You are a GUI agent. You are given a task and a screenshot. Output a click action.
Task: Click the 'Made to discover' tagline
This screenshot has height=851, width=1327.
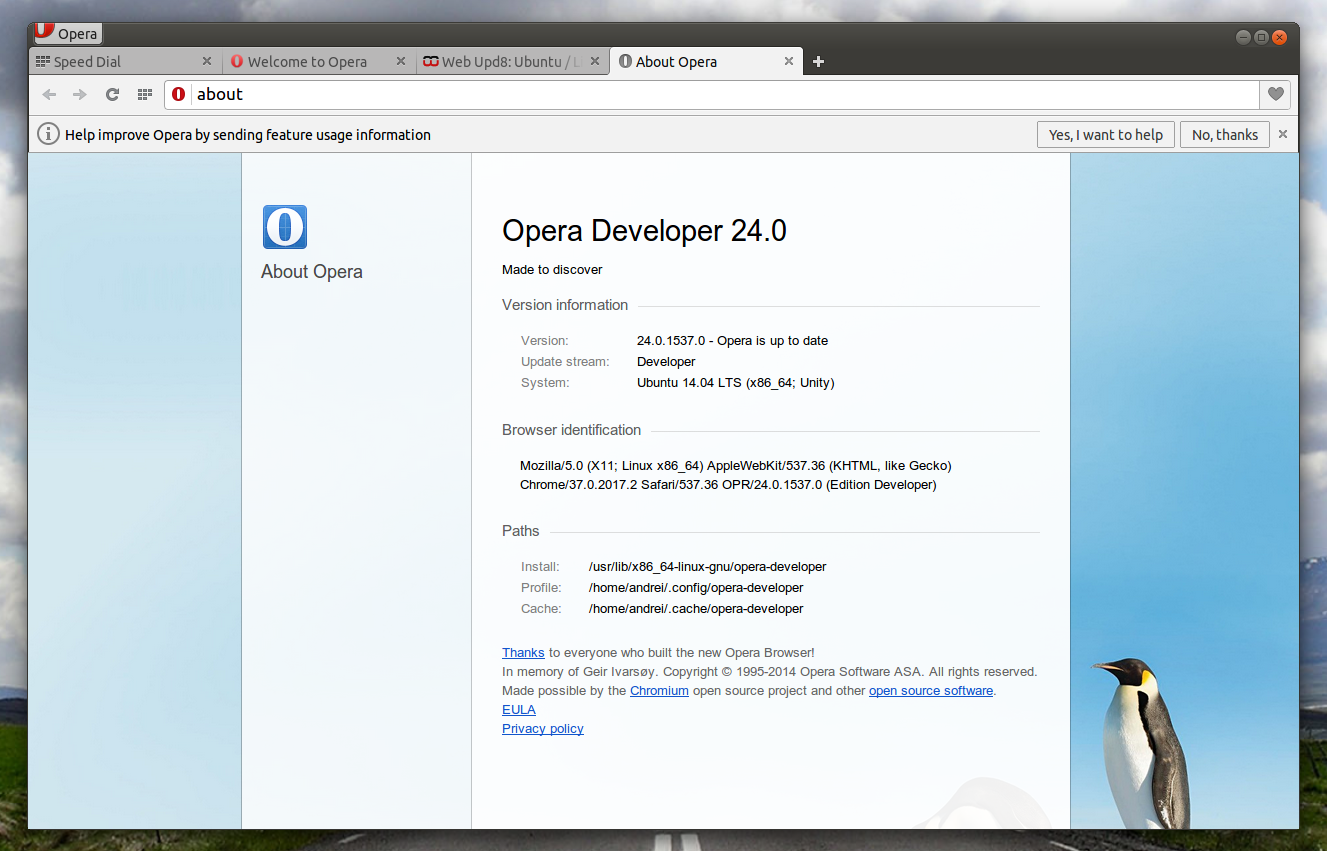[x=552, y=270]
